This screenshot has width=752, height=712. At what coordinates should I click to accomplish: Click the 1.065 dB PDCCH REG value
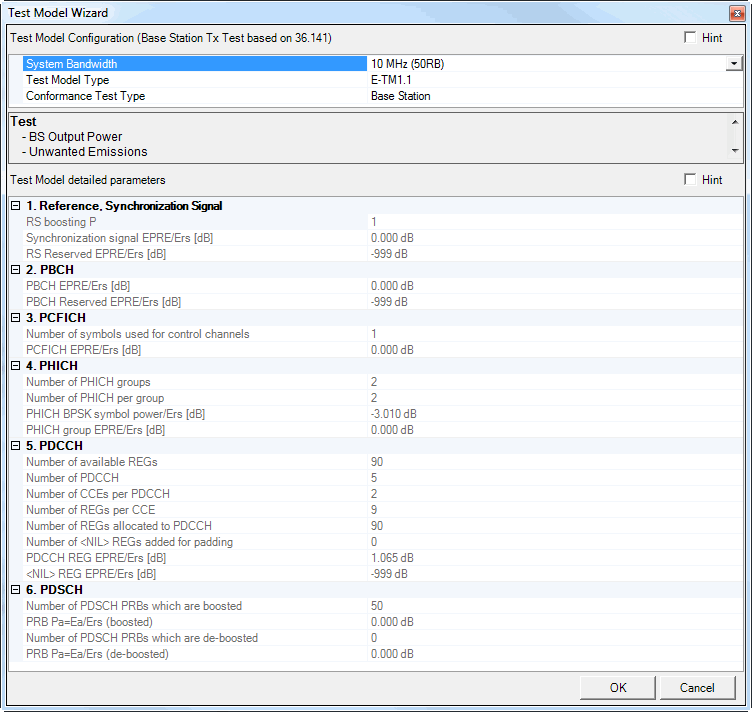[x=392, y=558]
